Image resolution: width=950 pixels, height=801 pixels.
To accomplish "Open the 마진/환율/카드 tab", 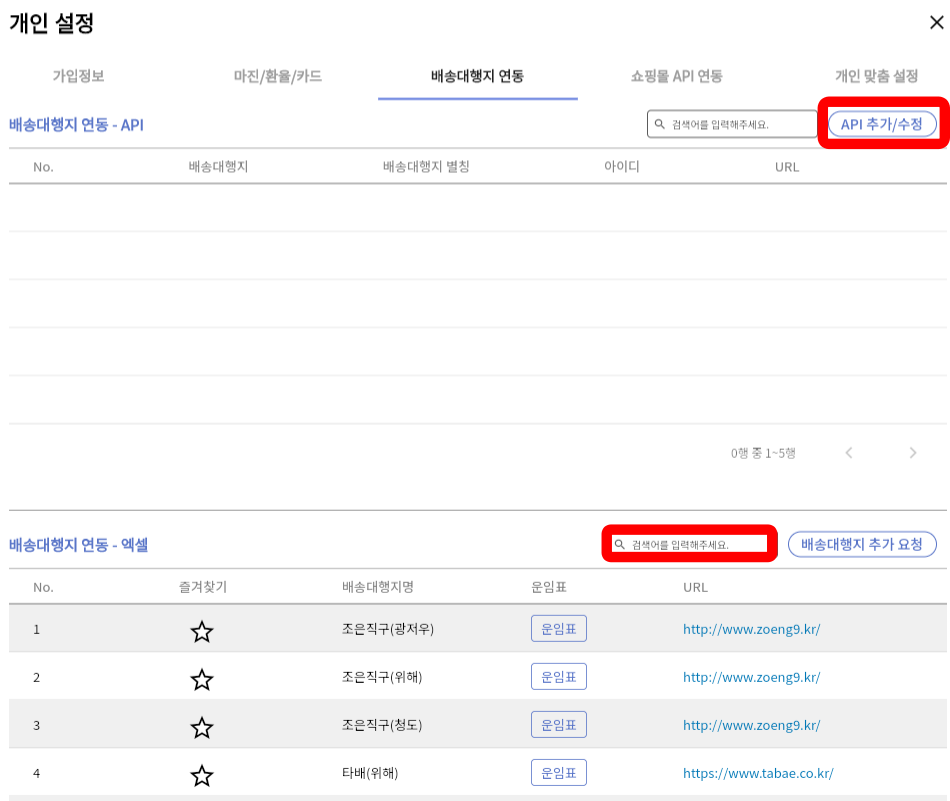I will click(x=278, y=76).
